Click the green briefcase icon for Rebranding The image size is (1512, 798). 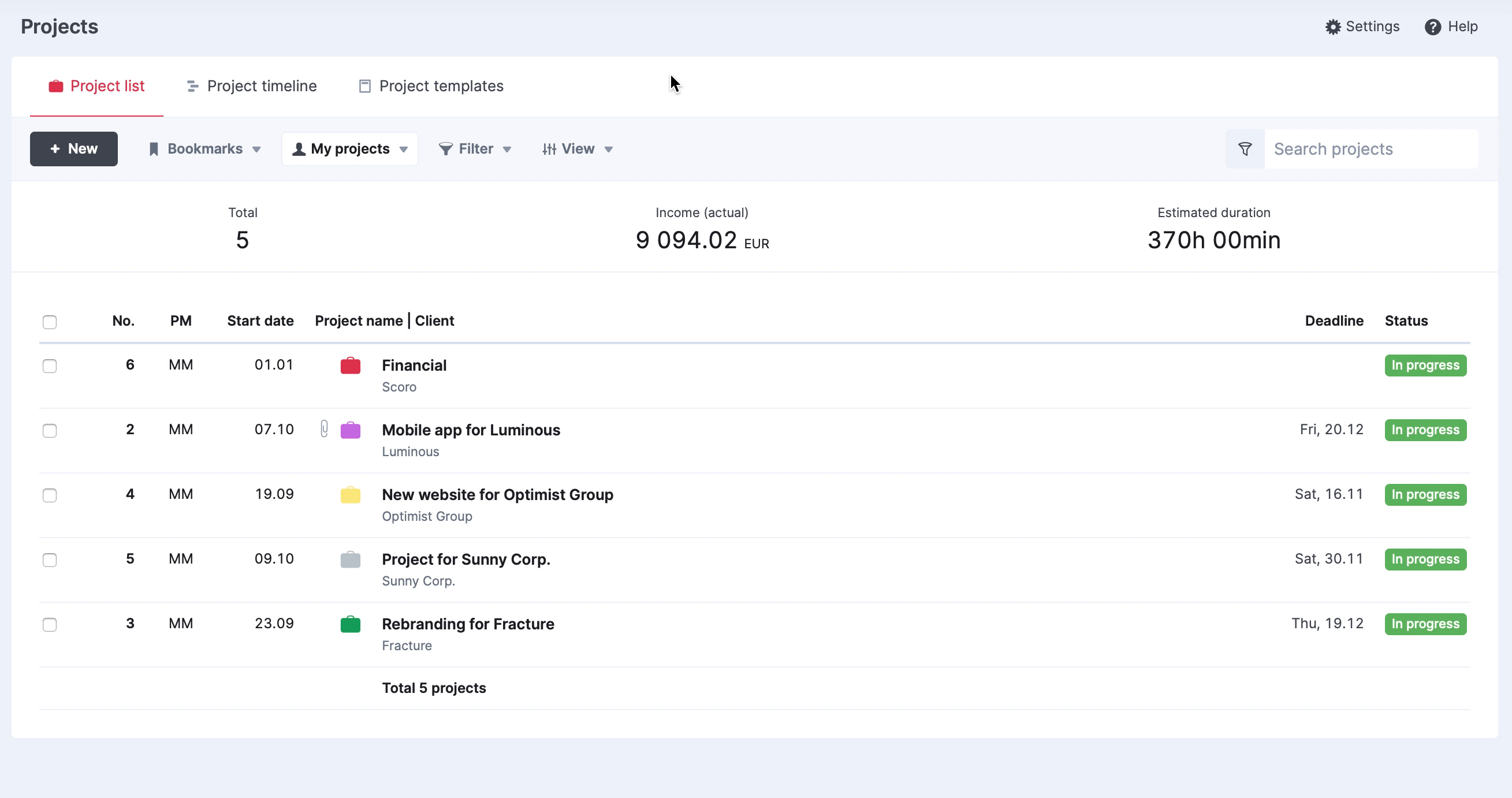tap(351, 624)
